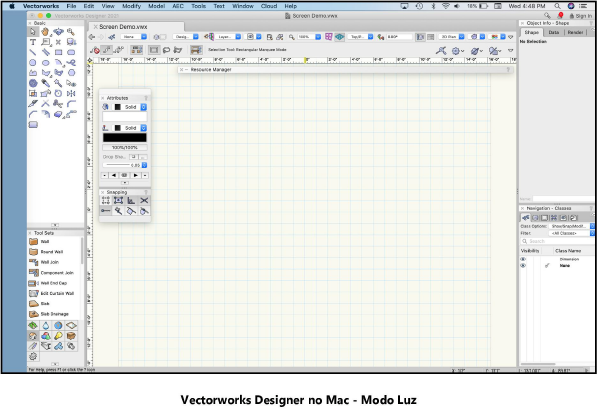
Task: Toggle visibility of Dimension class
Action: coord(523,259)
